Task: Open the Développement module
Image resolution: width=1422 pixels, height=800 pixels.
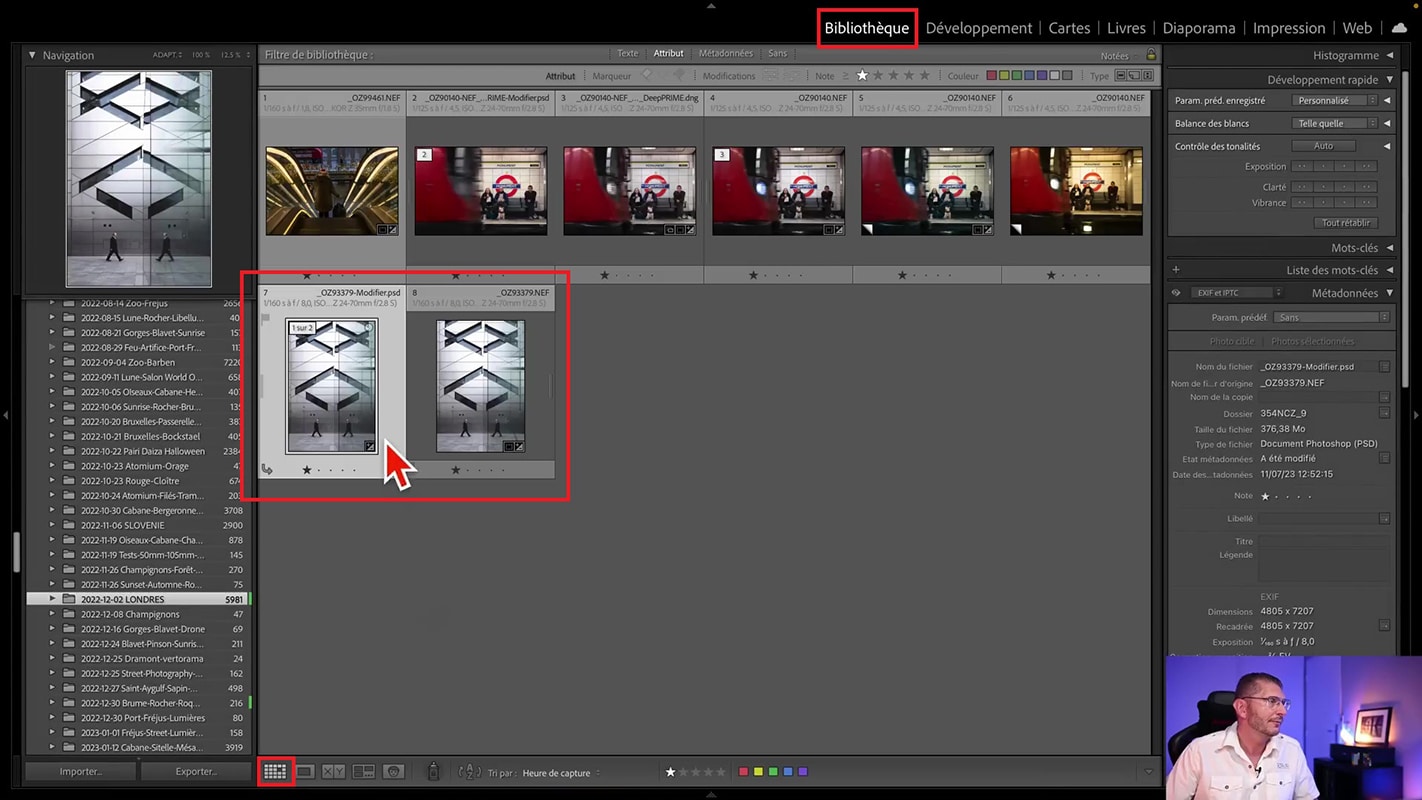Action: tap(979, 28)
